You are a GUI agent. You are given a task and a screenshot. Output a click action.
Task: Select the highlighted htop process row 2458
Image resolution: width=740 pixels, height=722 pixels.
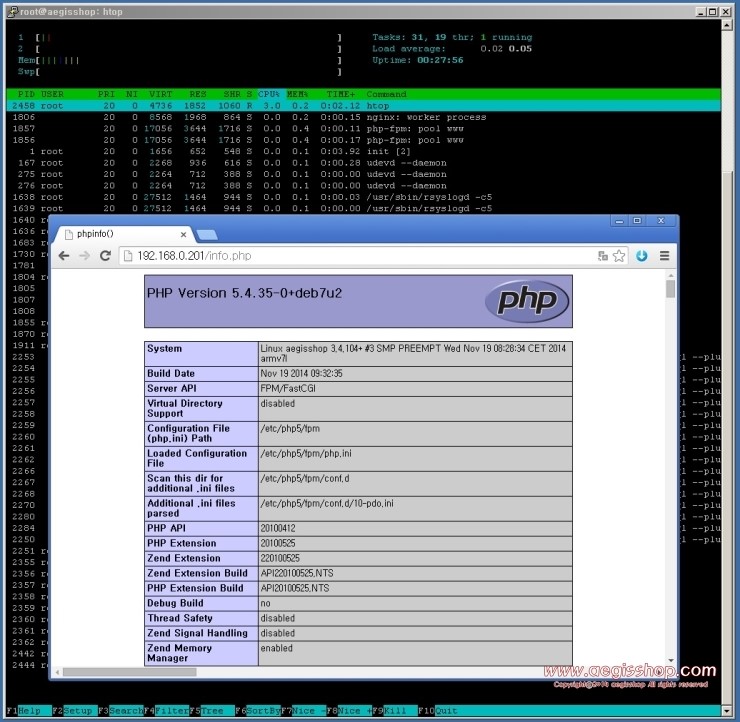(363, 106)
